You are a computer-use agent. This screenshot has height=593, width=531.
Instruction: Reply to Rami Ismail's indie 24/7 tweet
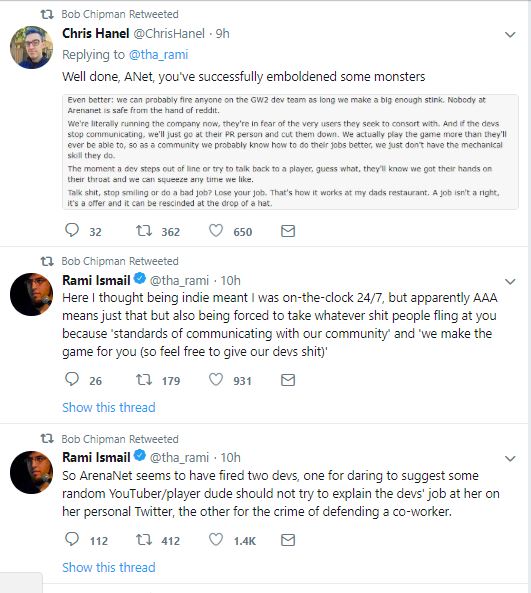(72, 379)
